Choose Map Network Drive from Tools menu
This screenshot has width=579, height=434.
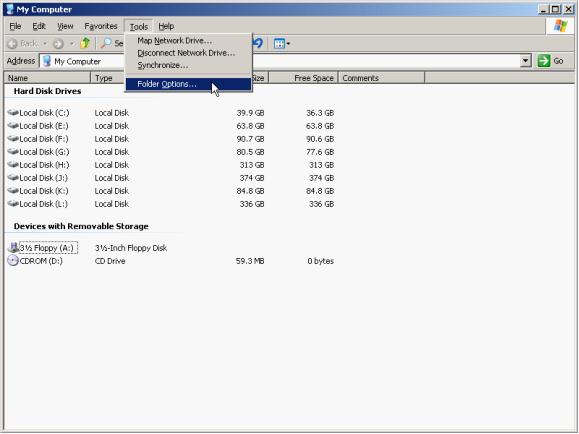[x=188, y=41]
